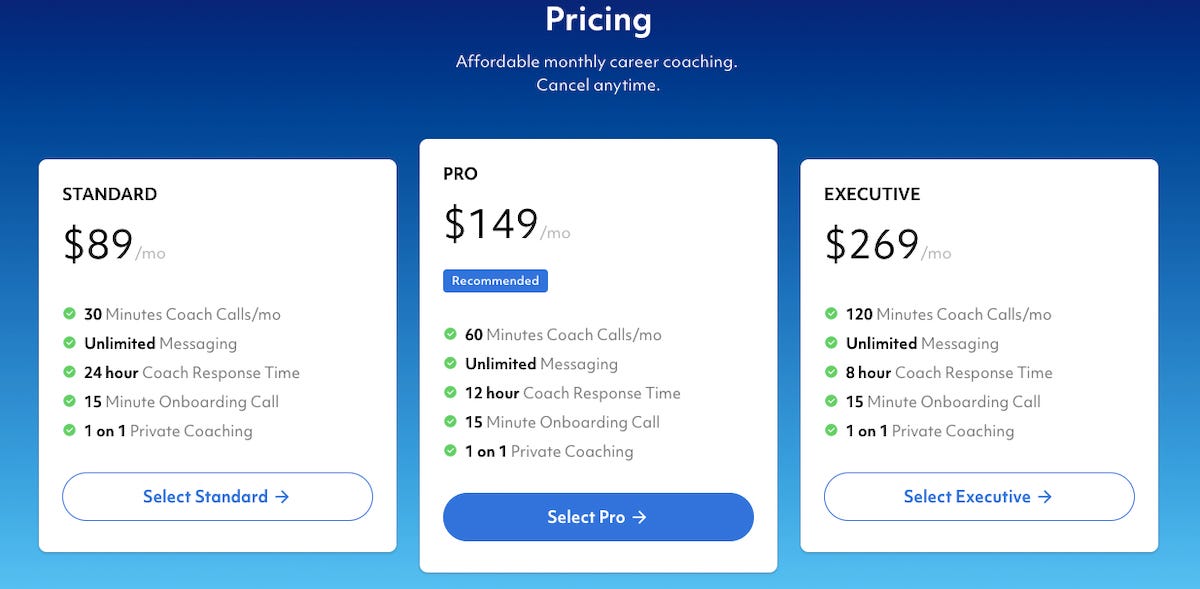Screen dimensions: 1200x589
Task: Click the Recommended badge on Pro plan
Action: (495, 281)
